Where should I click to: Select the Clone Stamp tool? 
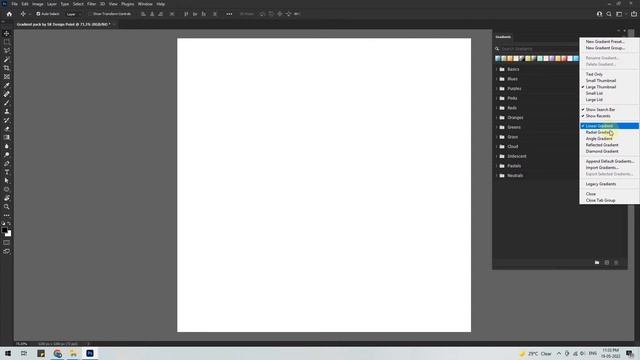(7, 111)
